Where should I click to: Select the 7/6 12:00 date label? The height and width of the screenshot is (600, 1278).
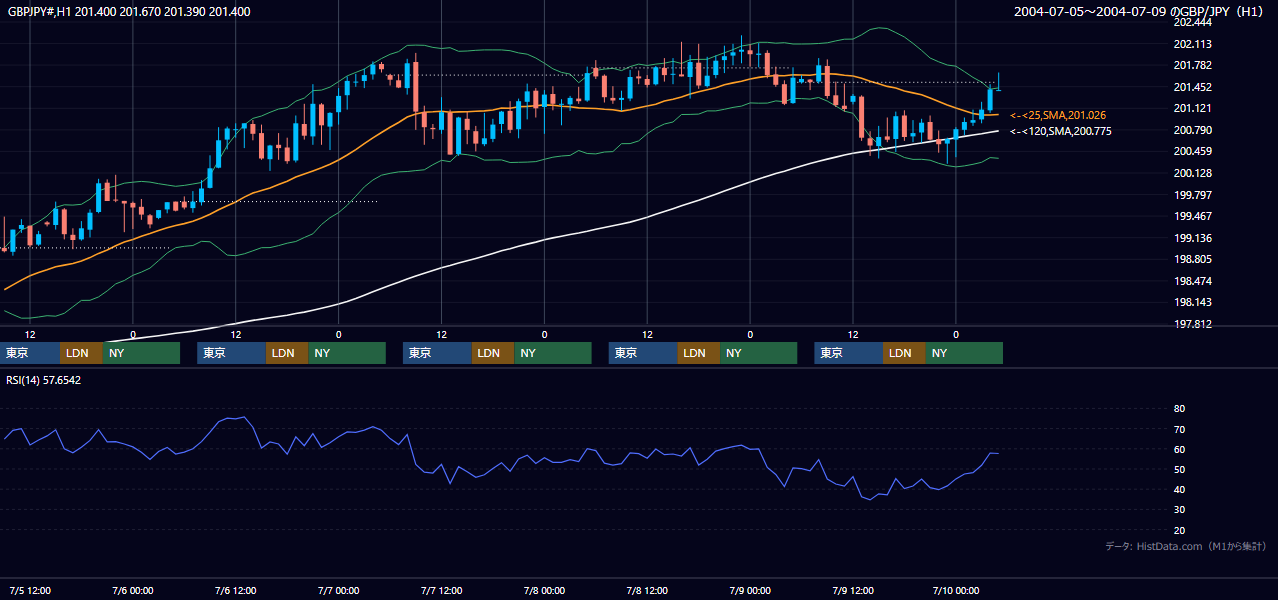[x=236, y=590]
